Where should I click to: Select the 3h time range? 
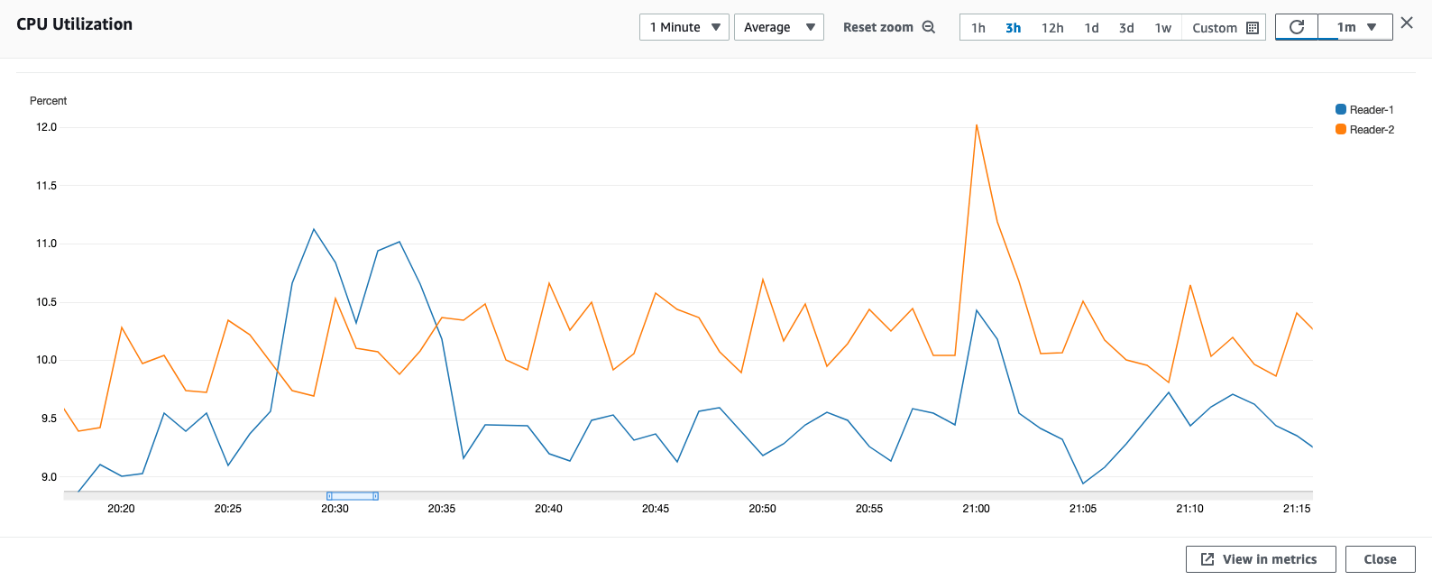[x=1013, y=28]
